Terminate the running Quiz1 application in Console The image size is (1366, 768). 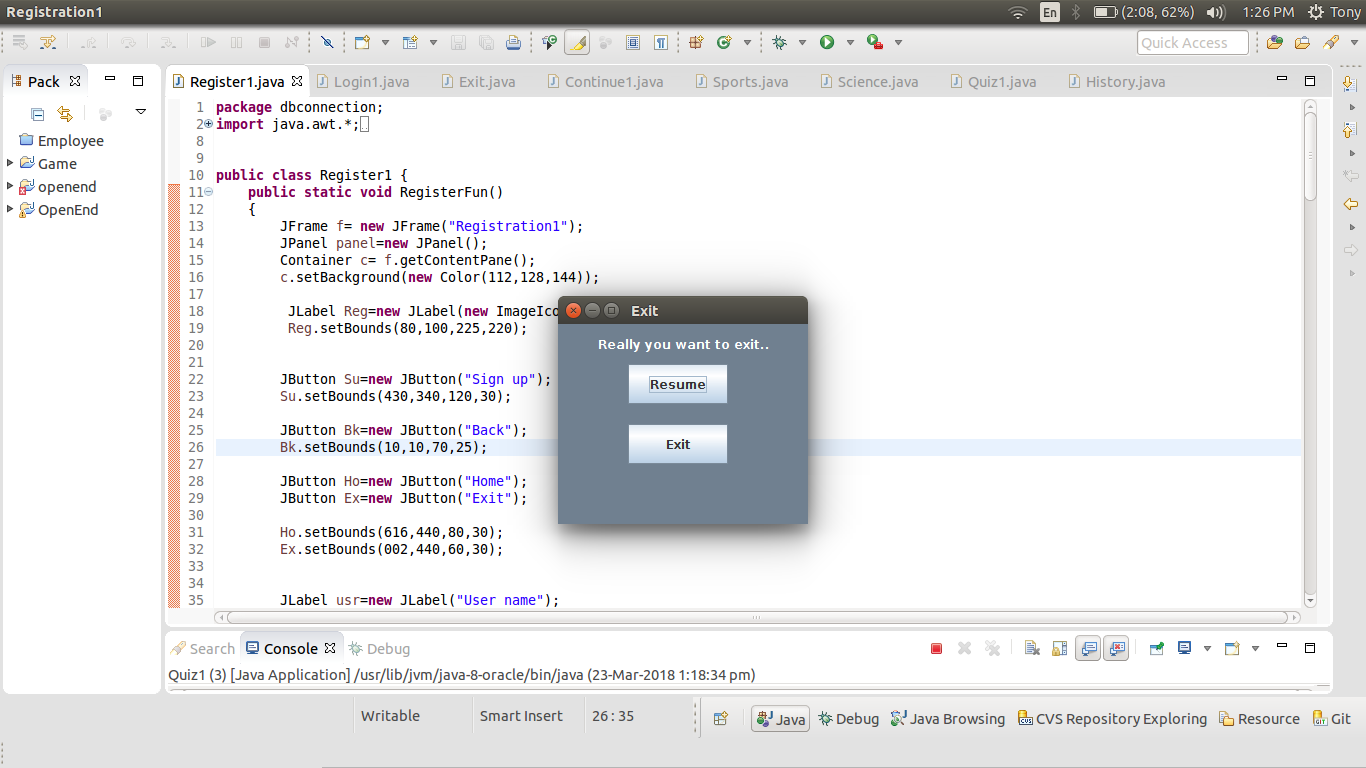coord(937,648)
